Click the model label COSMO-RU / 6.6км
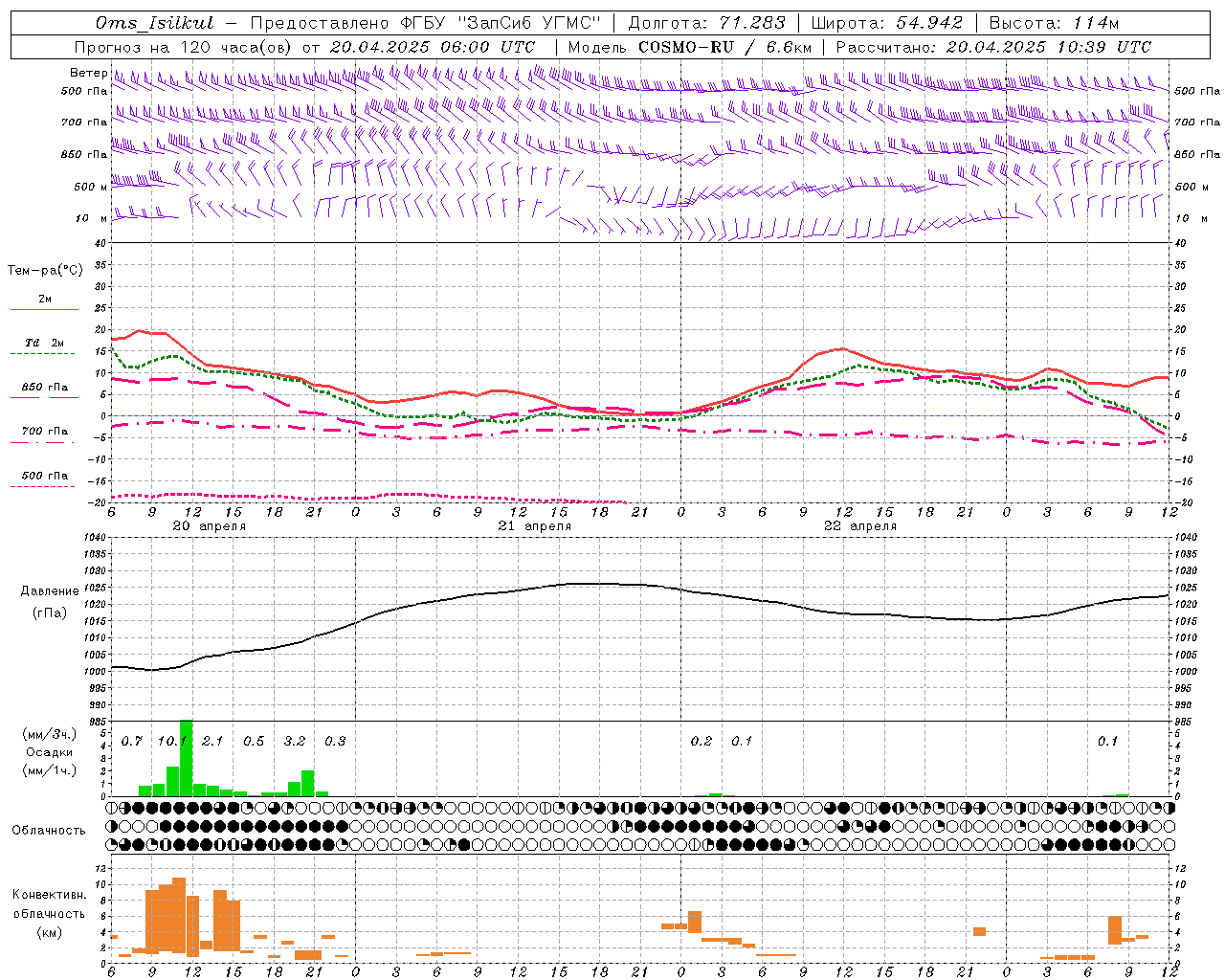 (x=724, y=47)
